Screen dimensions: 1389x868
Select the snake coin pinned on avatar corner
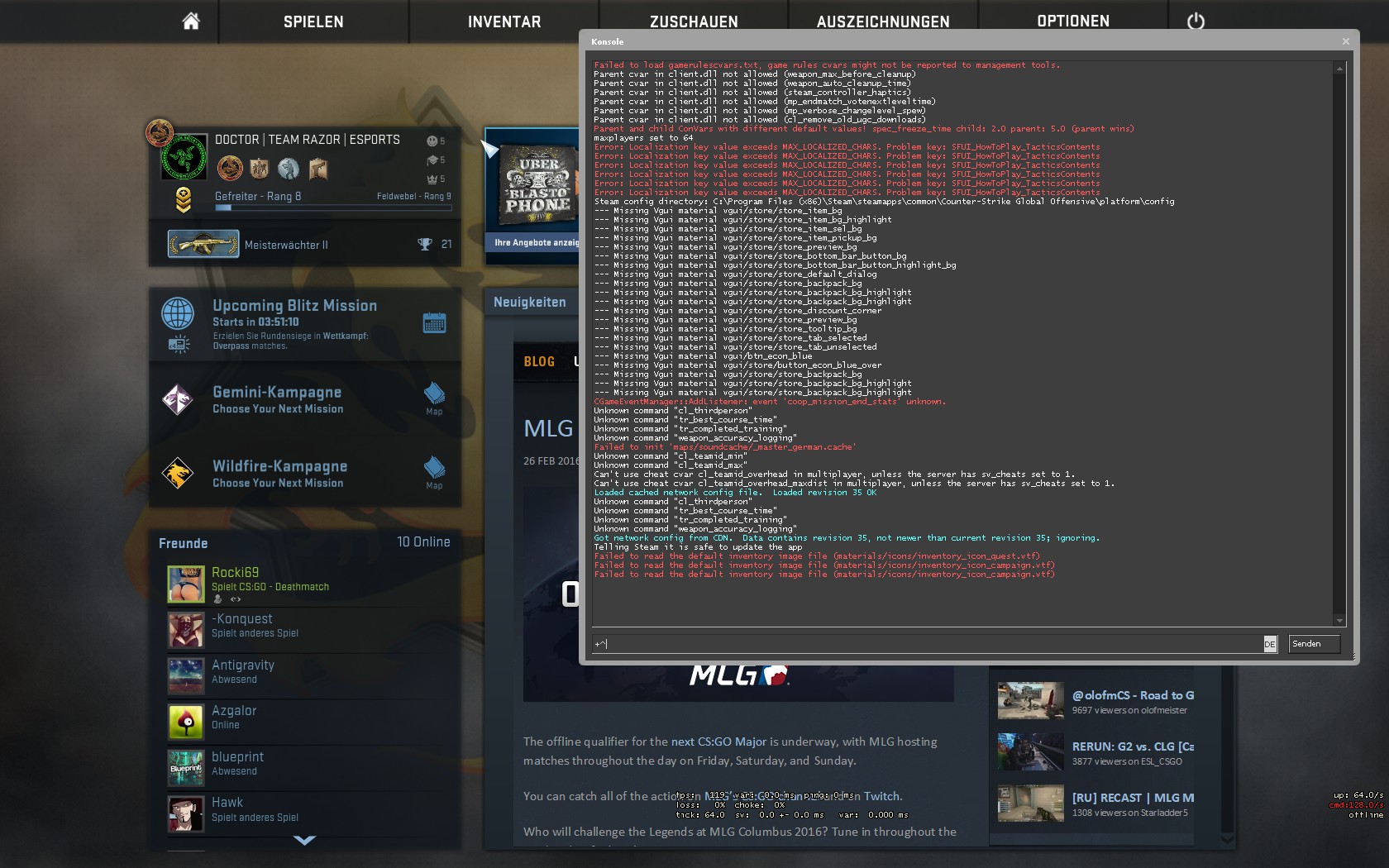(x=159, y=132)
